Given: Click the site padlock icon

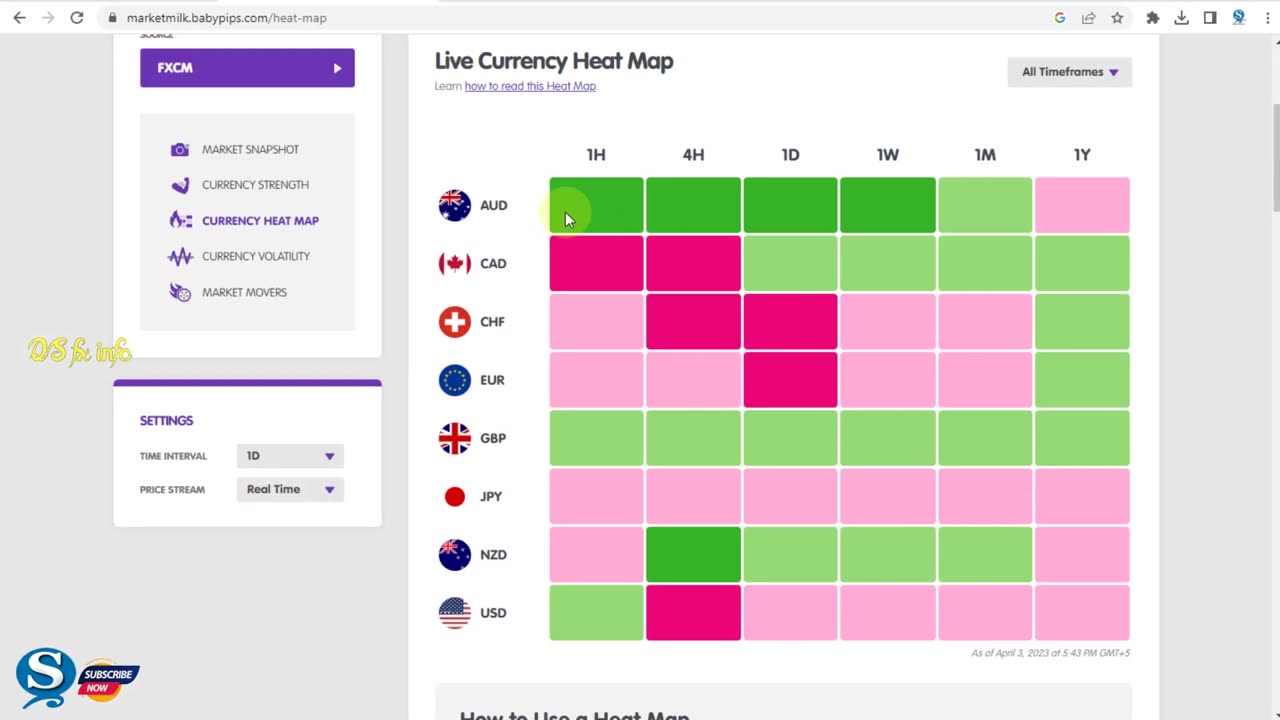Looking at the screenshot, I should coord(112,18).
